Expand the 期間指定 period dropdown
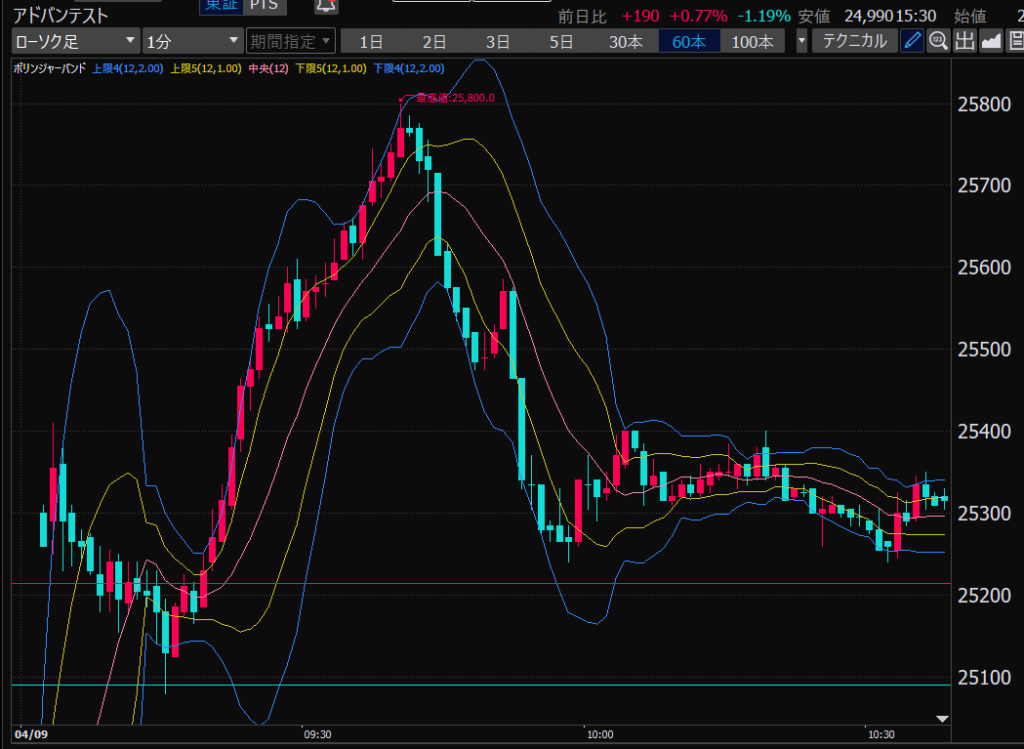Image resolution: width=1024 pixels, height=749 pixels. coord(290,41)
